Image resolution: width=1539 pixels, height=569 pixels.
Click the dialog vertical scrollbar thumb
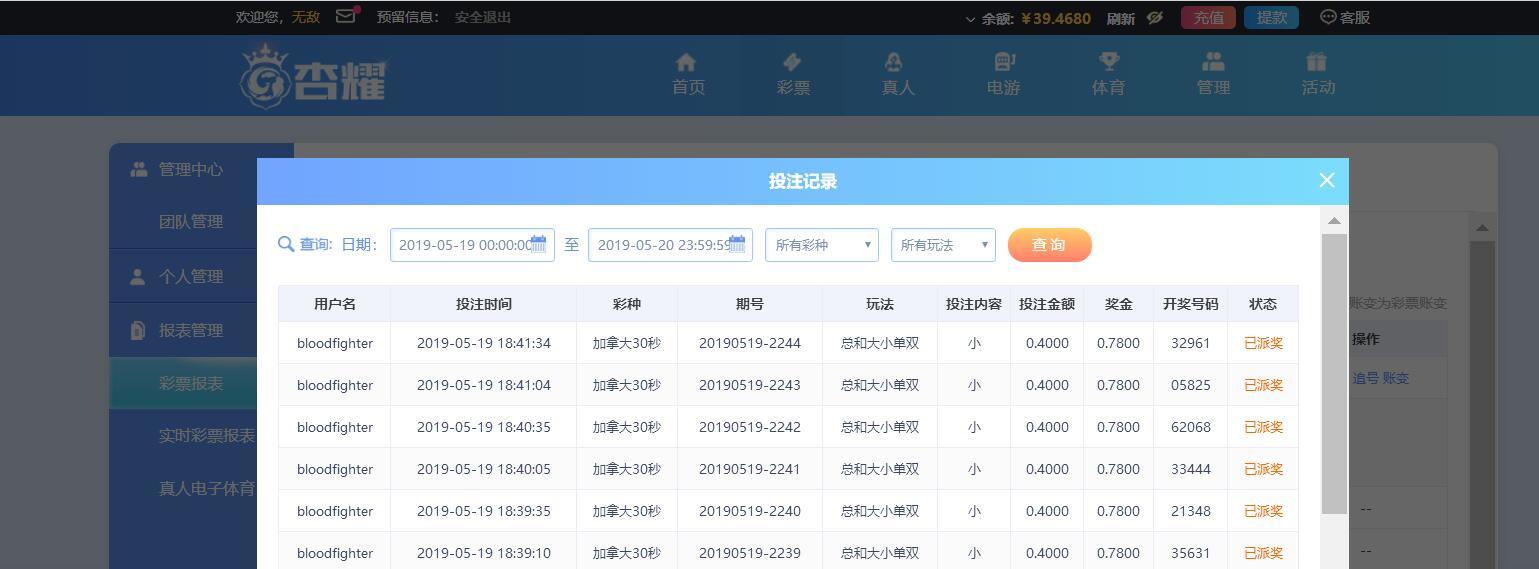click(1334, 374)
